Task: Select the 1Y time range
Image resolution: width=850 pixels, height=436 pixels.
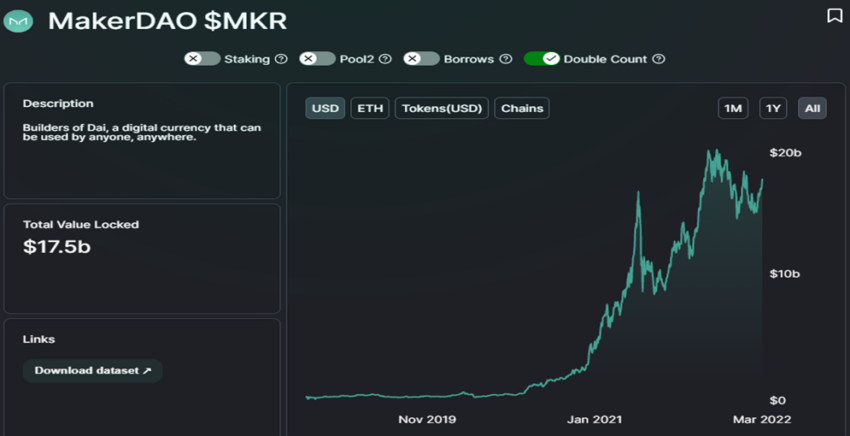Action: coord(773,108)
